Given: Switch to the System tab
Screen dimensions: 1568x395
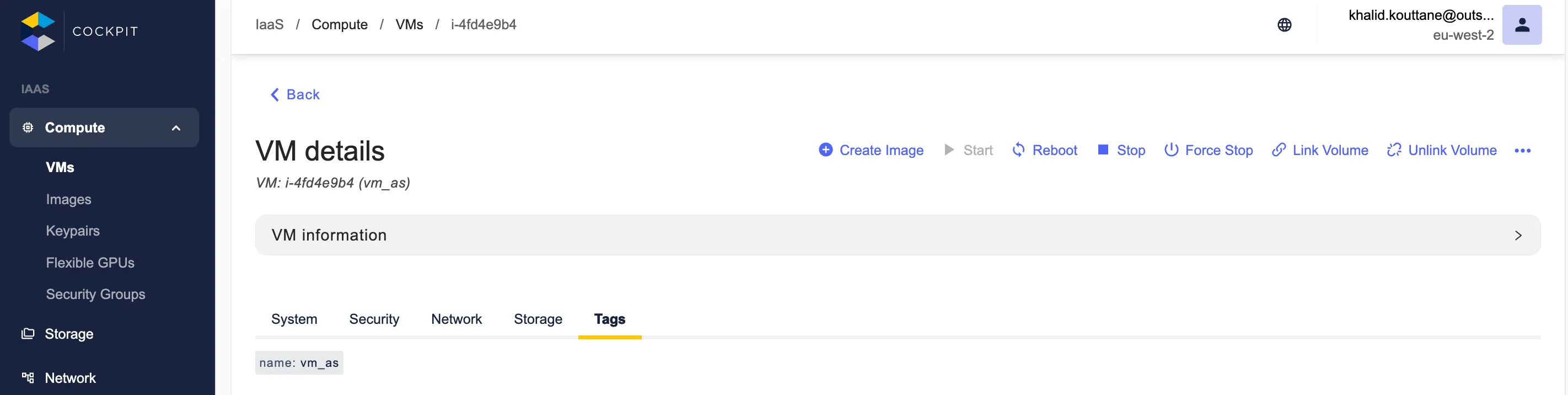Looking at the screenshot, I should (294, 319).
